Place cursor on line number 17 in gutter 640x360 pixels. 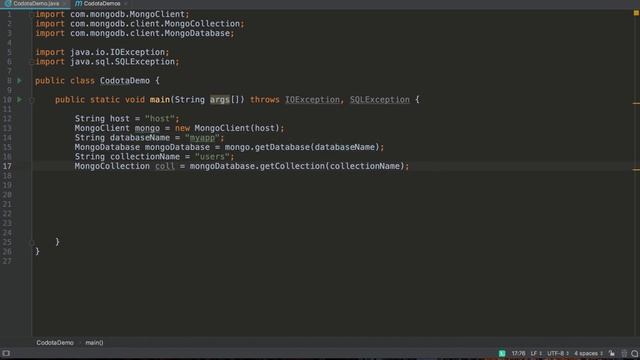[x=7, y=167]
